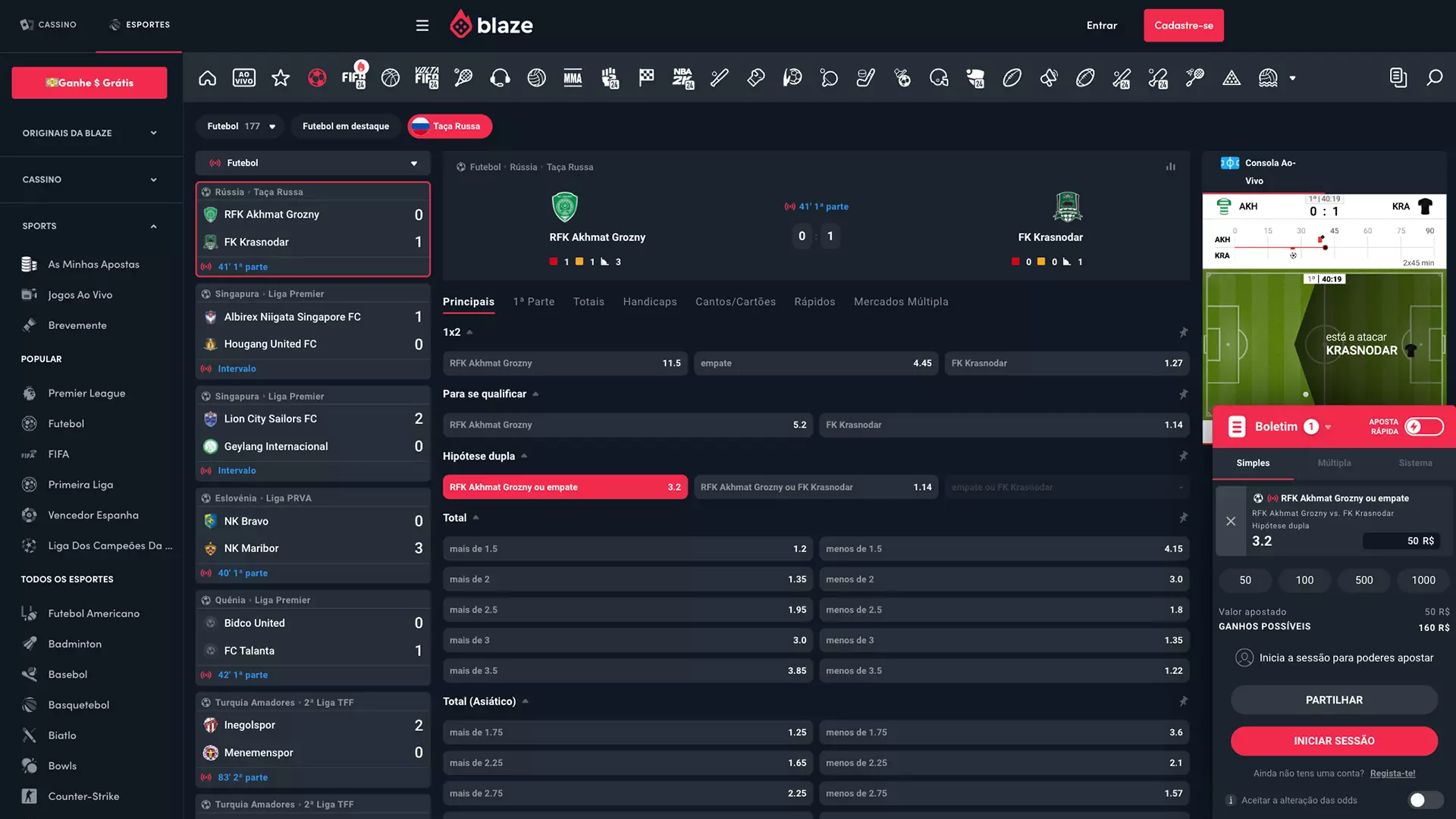Expand more sports dropdown arrow in sports bar

point(1293,78)
